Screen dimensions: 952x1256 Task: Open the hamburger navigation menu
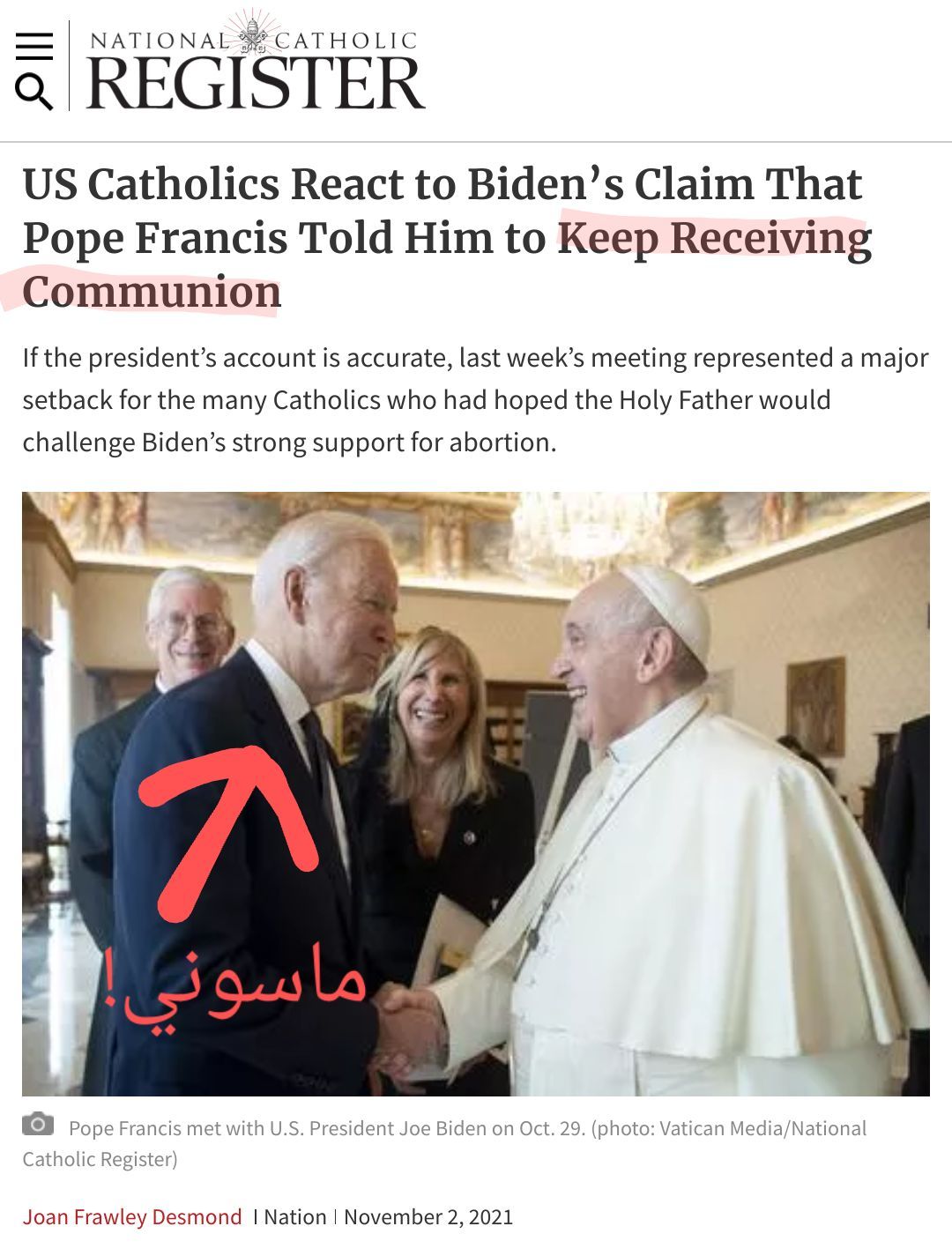tap(34, 47)
